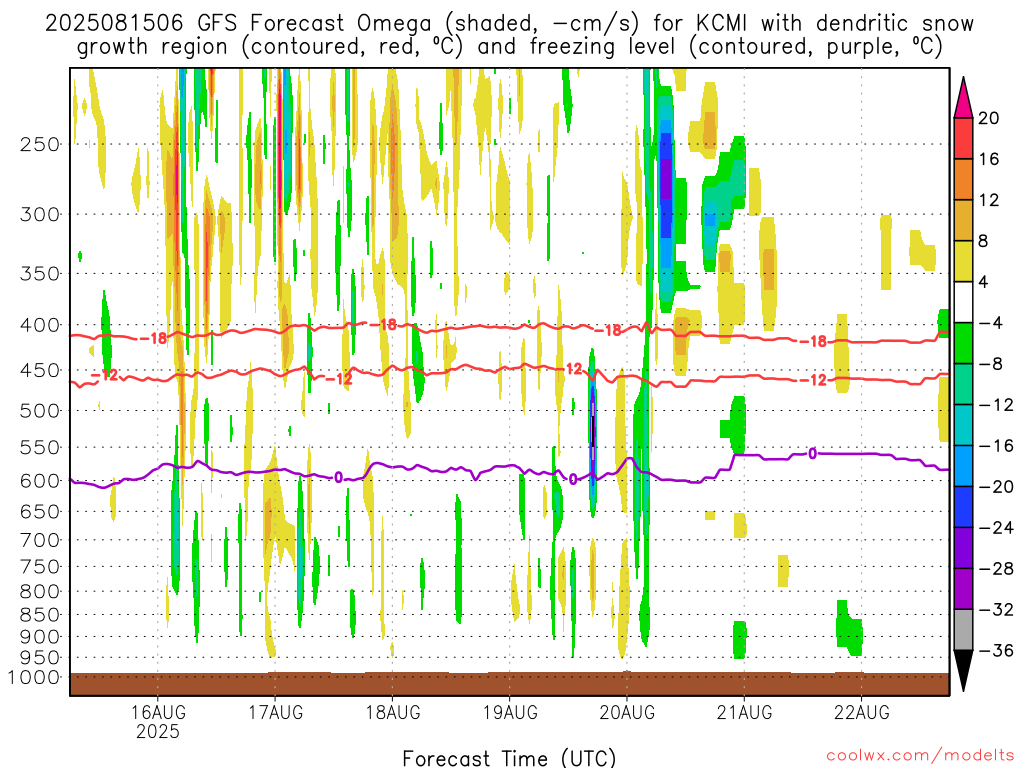Viewport: 1024px width, 768px height.
Task: Click the 21AUG date tick label
Action: click(x=744, y=712)
